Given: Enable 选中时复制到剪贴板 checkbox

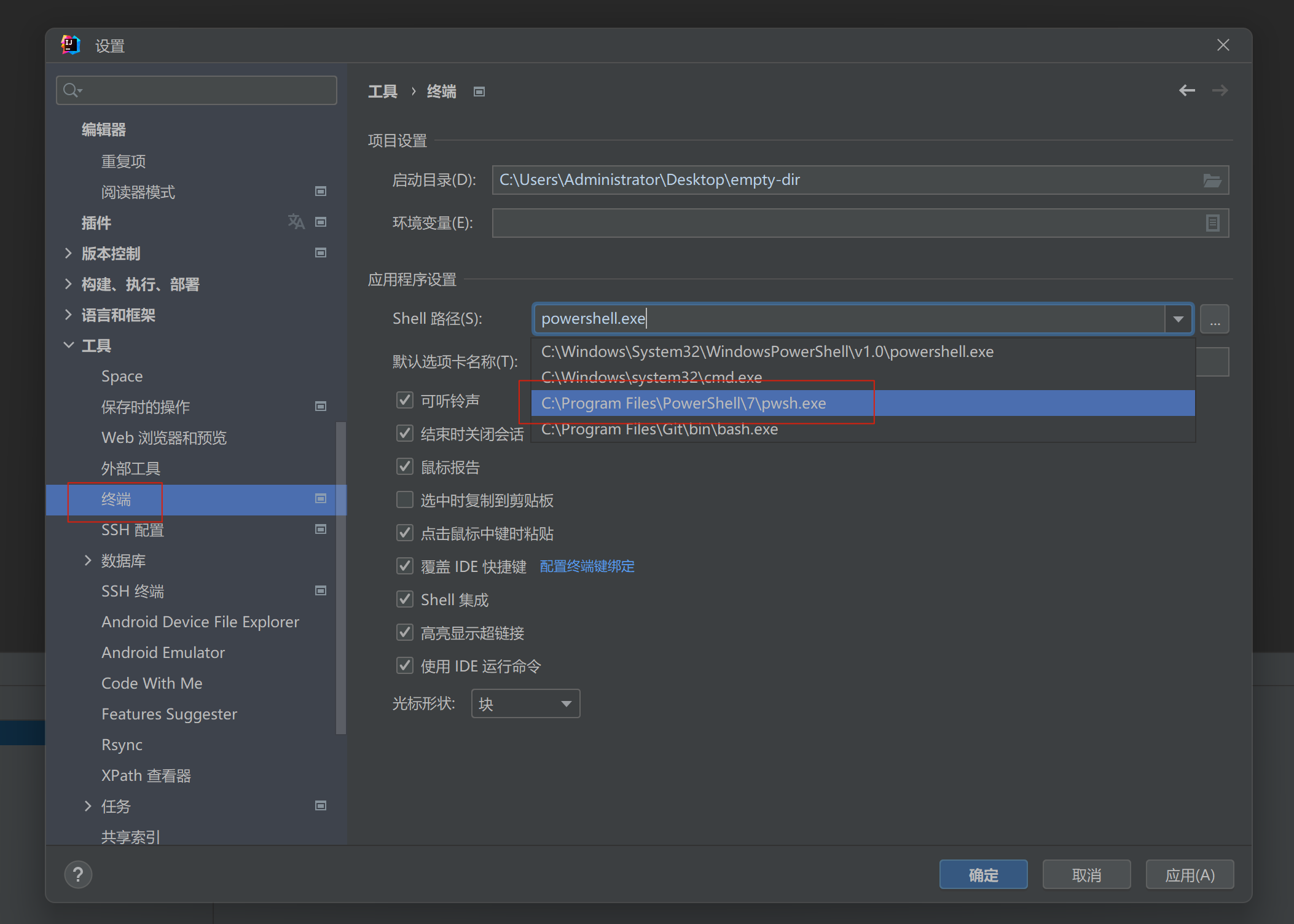Looking at the screenshot, I should pos(405,499).
